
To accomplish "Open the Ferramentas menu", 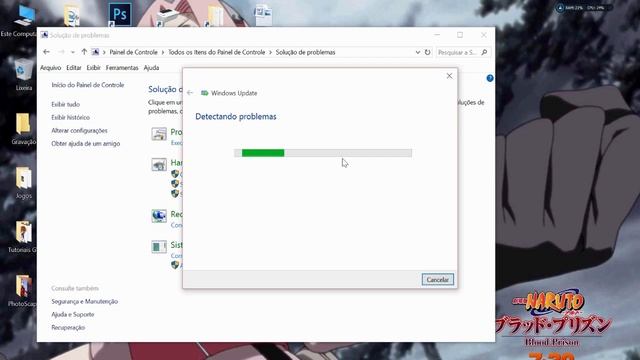I will 122,68.
